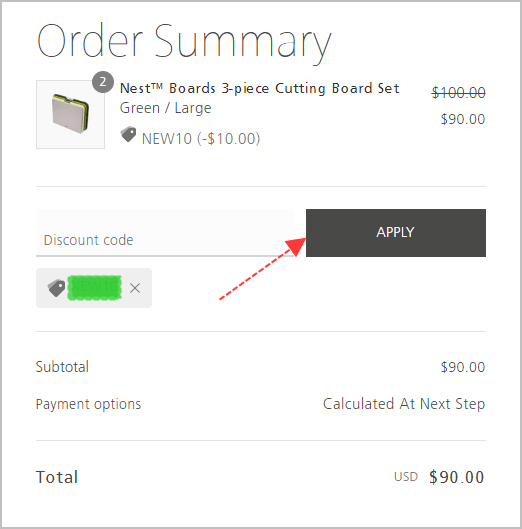Viewport: 522px width, 529px height.
Task: Click the NEW10 (-$10.00) discount label
Action: tap(201, 139)
